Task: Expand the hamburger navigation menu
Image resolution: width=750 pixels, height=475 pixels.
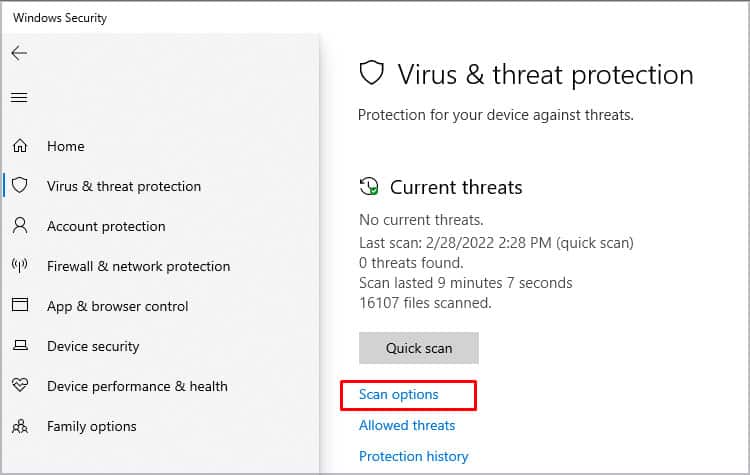Action: point(19,97)
